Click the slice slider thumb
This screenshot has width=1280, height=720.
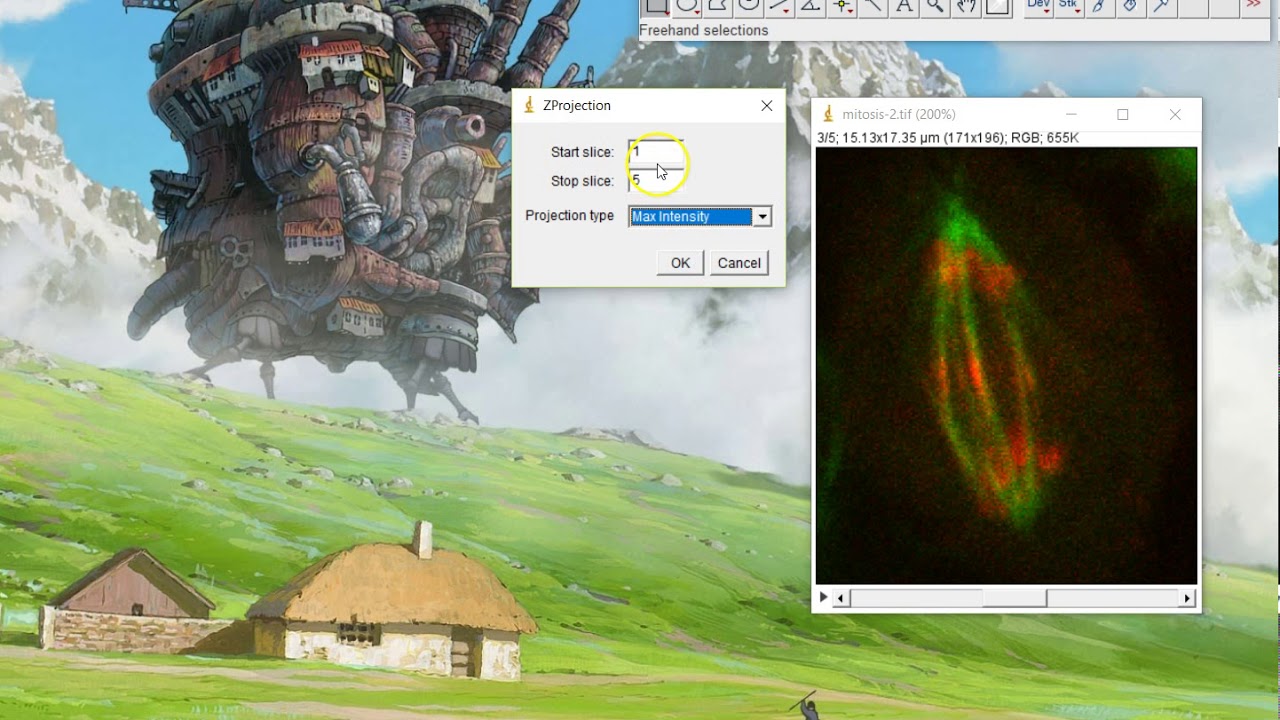pos(1014,598)
